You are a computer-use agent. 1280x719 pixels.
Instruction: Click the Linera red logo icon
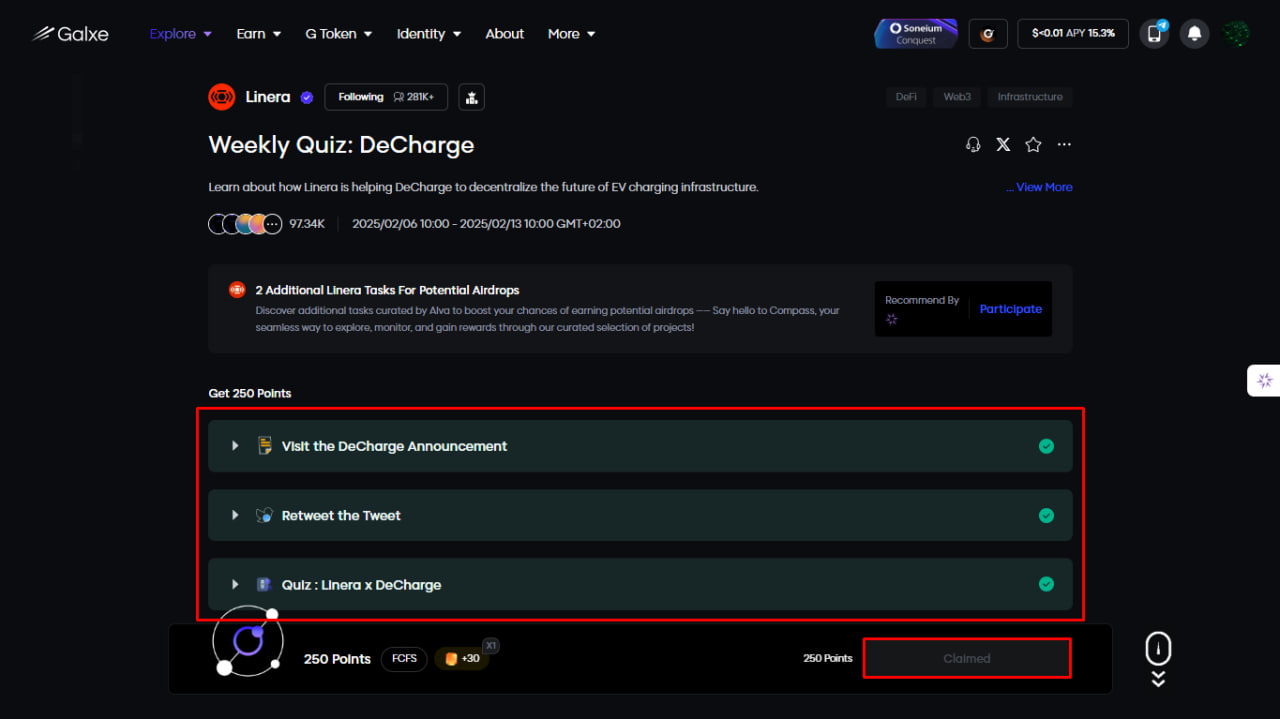coord(221,97)
